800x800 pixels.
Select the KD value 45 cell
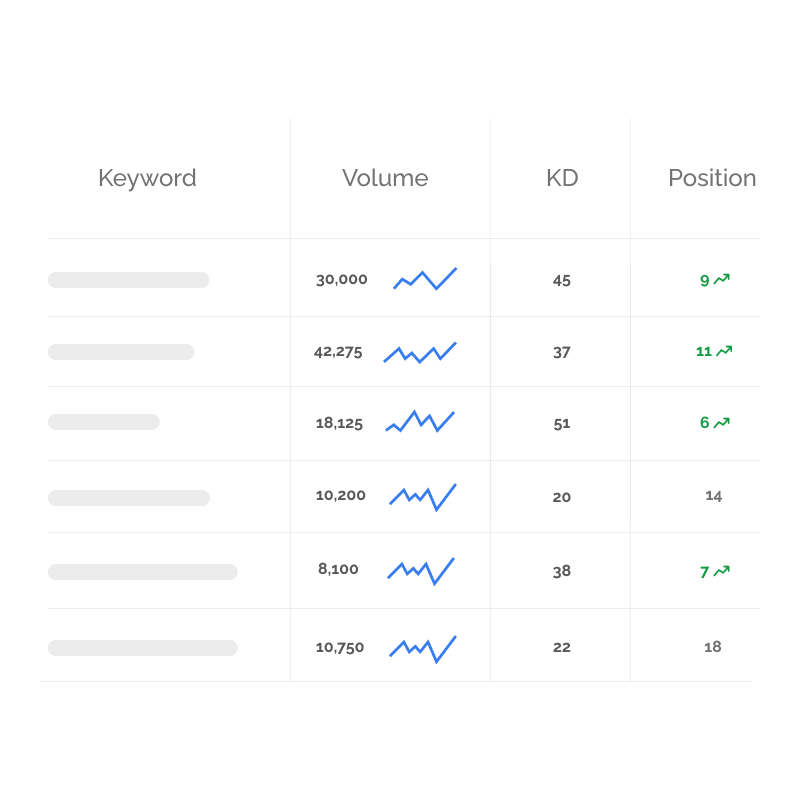pos(562,280)
